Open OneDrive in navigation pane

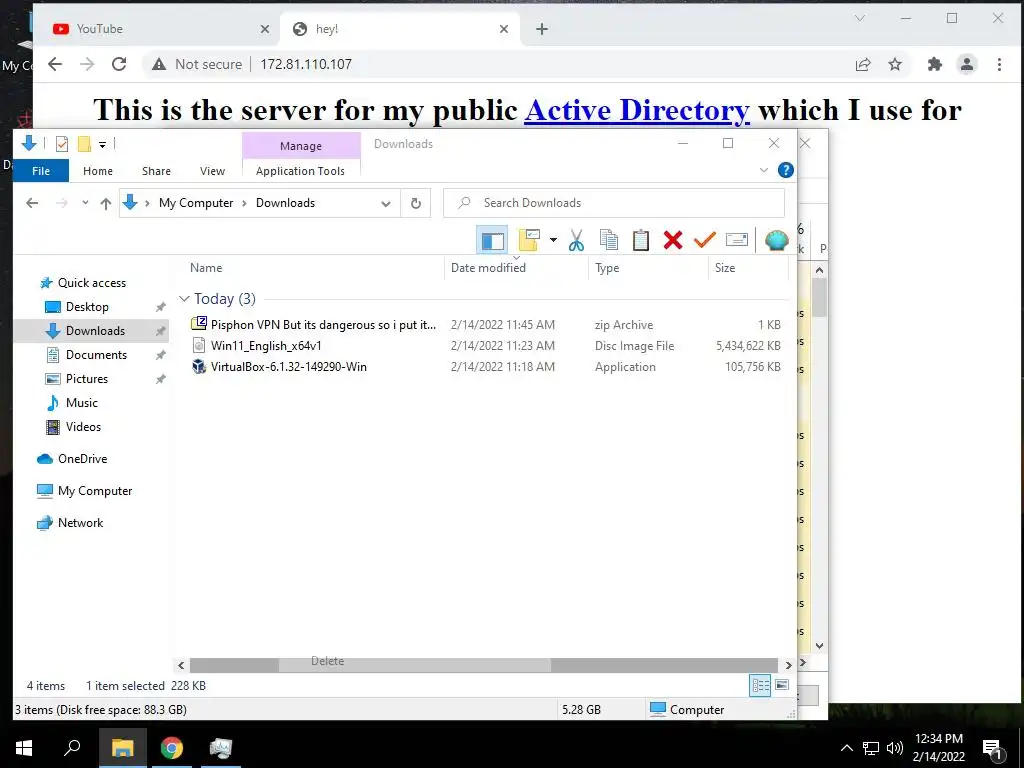point(82,458)
